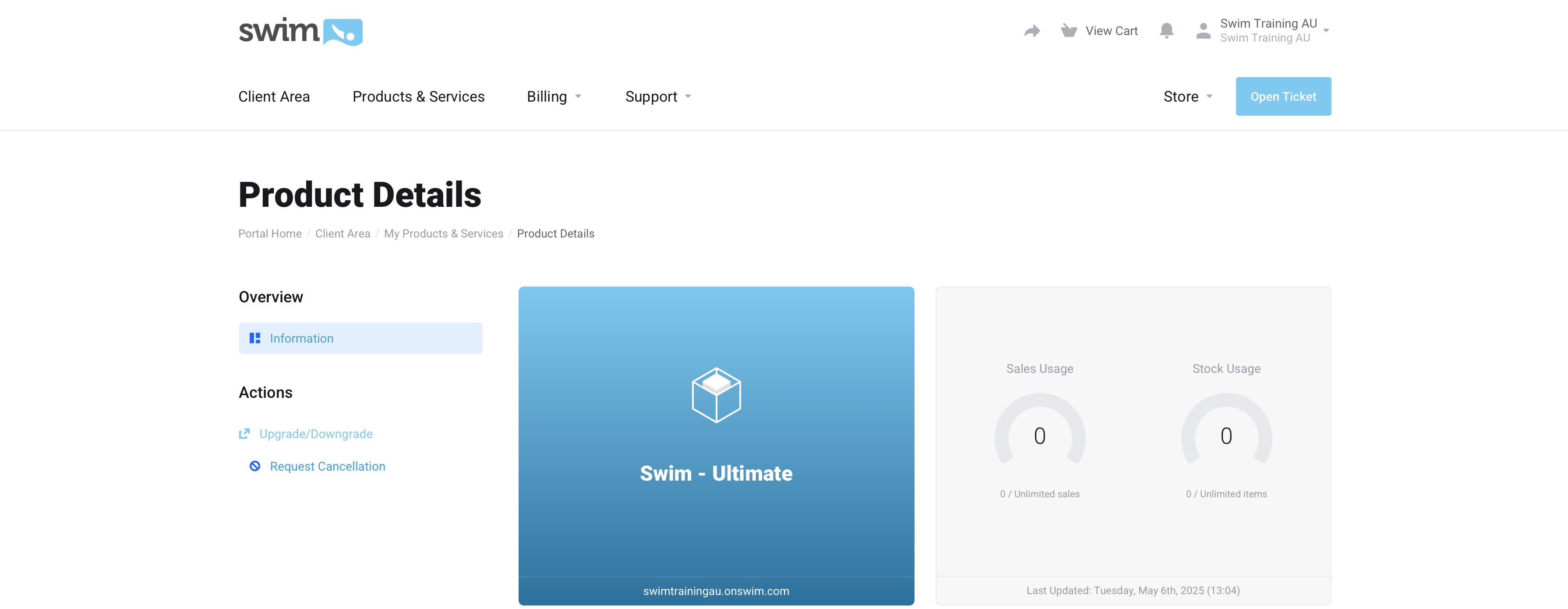
Task: Click the user profile avatar icon
Action: 1204,31
